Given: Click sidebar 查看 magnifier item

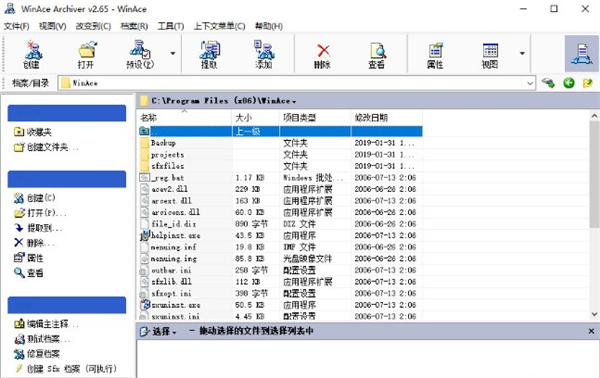Looking at the screenshot, I should pyautogui.click(x=29, y=273).
